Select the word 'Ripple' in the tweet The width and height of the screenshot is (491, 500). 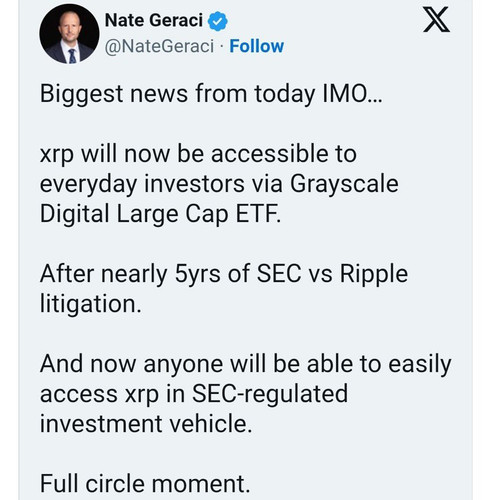coord(373,275)
